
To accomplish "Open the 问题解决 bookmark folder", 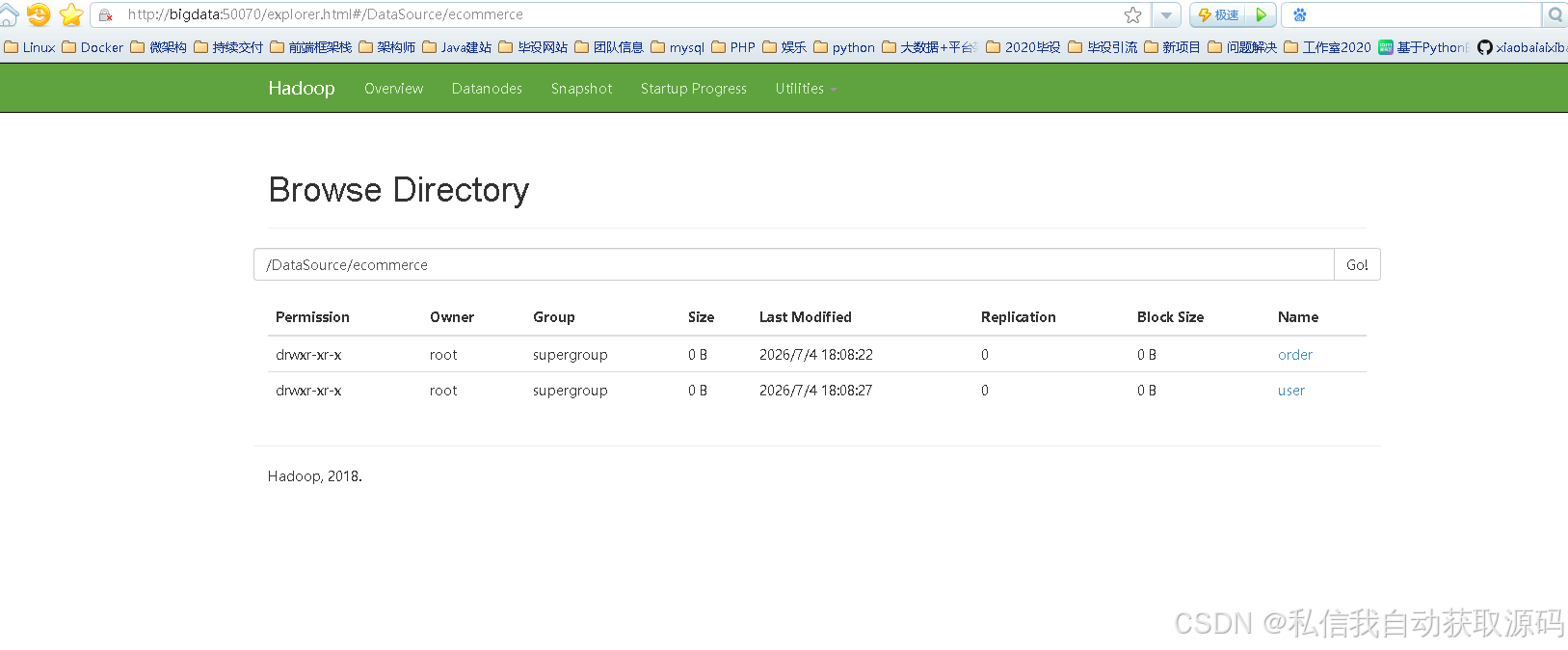I will [x=1242, y=47].
